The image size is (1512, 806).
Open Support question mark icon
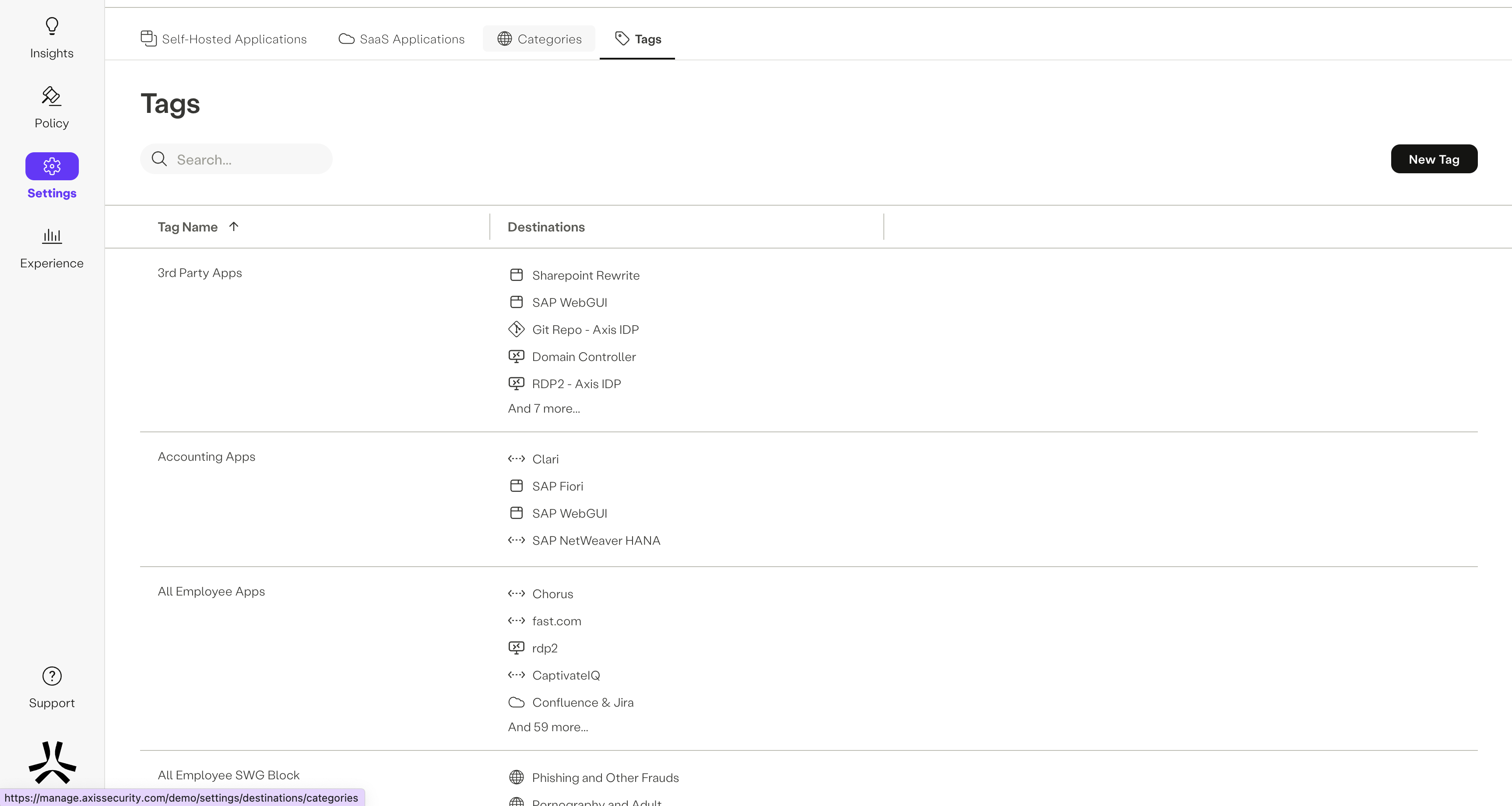[x=52, y=676]
